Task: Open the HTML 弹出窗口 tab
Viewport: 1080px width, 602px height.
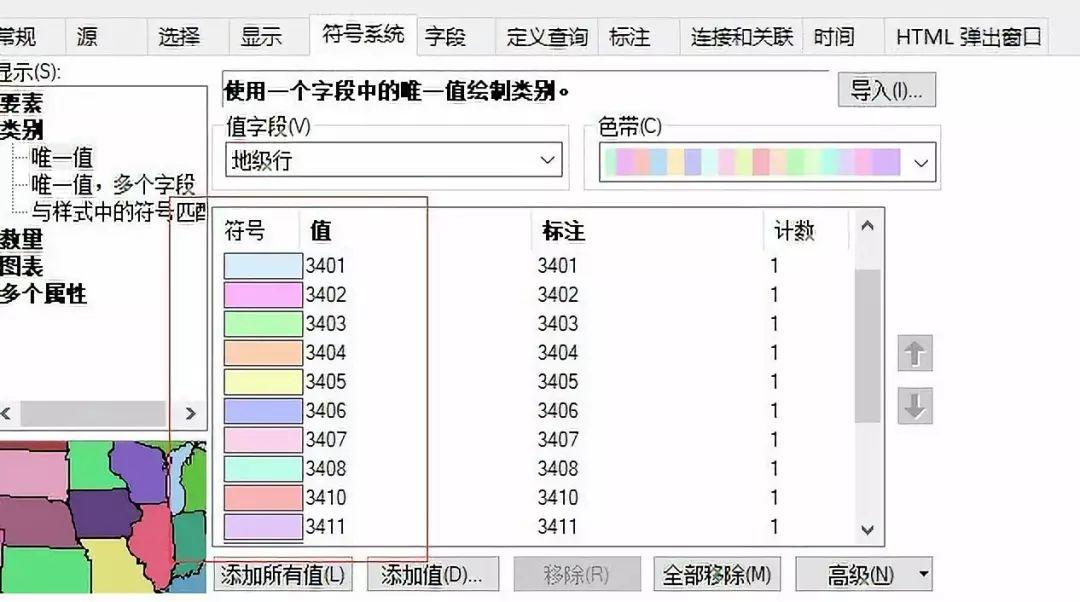Action: point(968,36)
